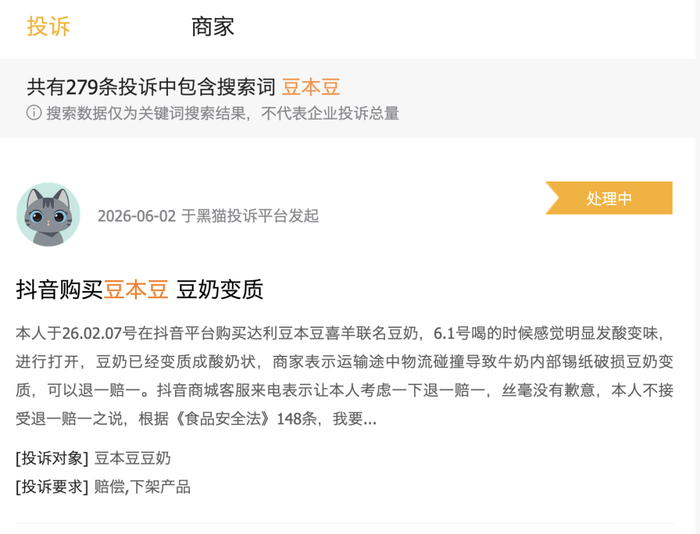
Task: Click 于黑猫投诉平台发起 source text
Action: (x=250, y=216)
